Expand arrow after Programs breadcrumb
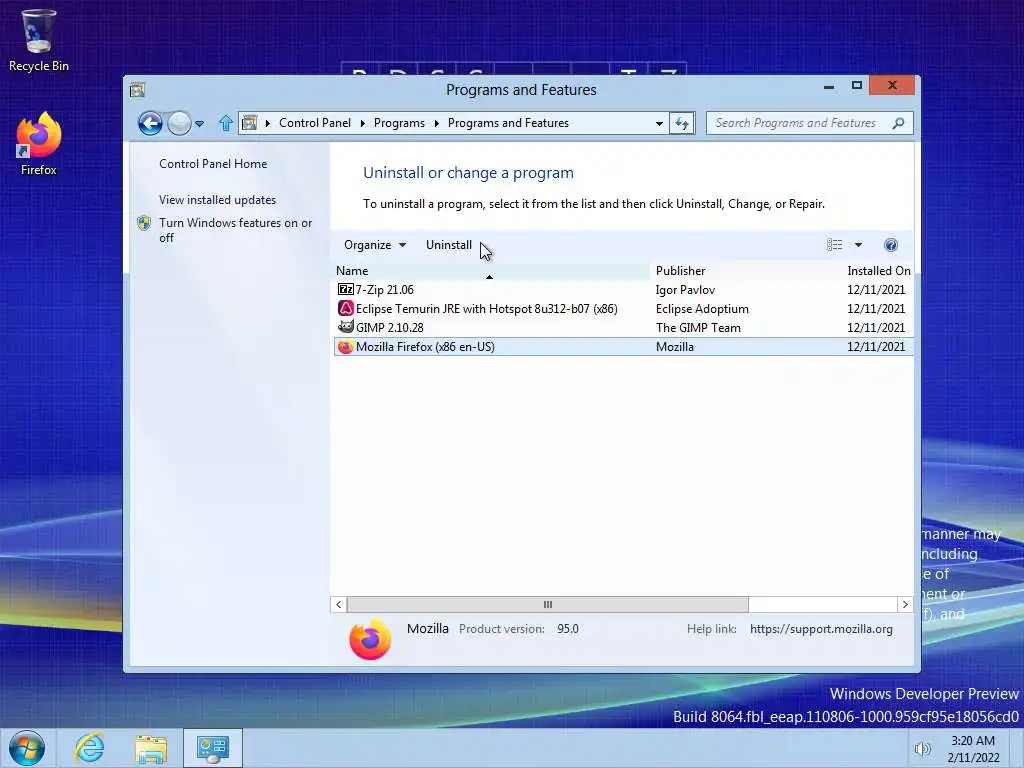The image size is (1024, 768). point(436,123)
